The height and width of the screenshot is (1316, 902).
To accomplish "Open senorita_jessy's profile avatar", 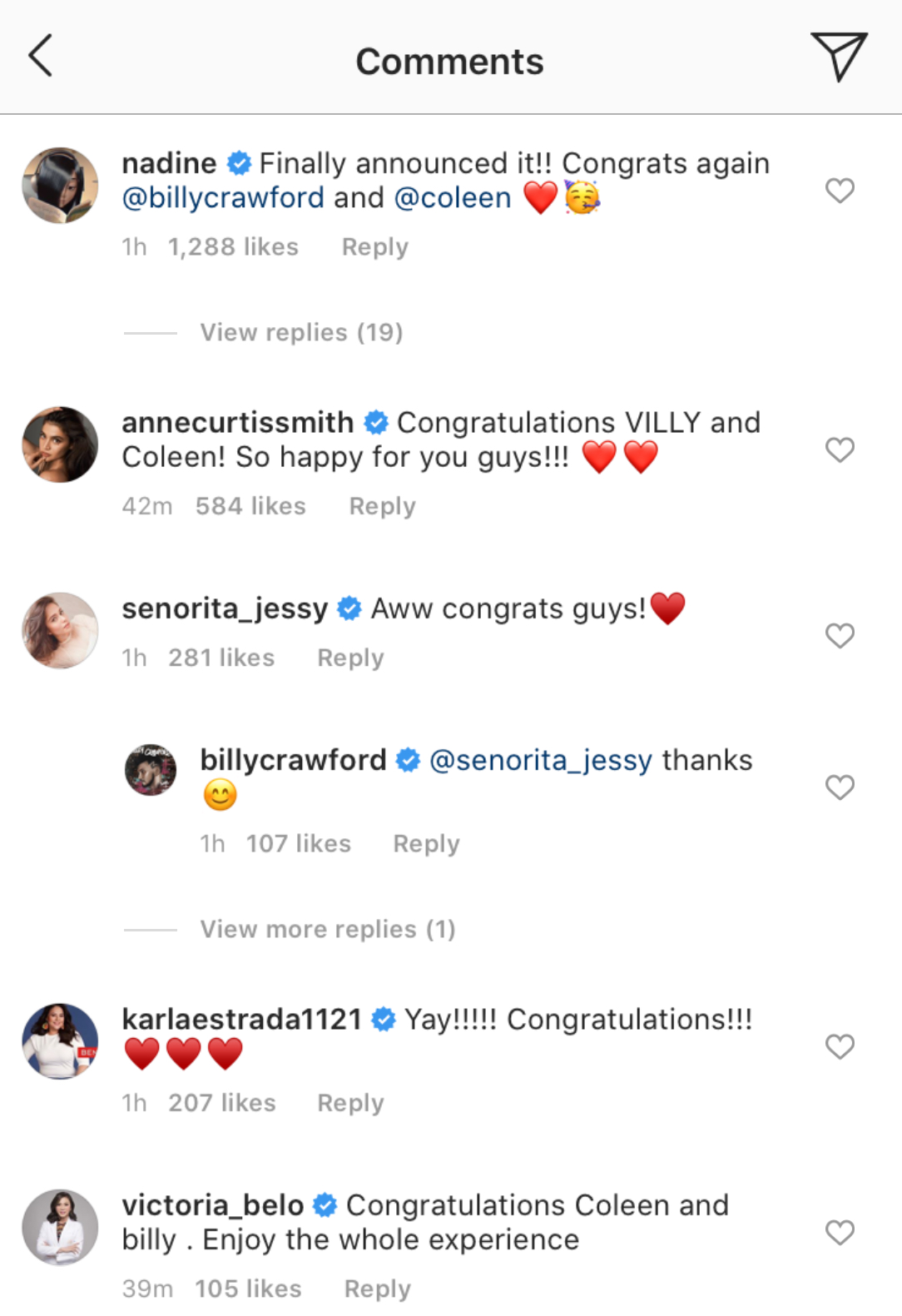I will pos(60,630).
